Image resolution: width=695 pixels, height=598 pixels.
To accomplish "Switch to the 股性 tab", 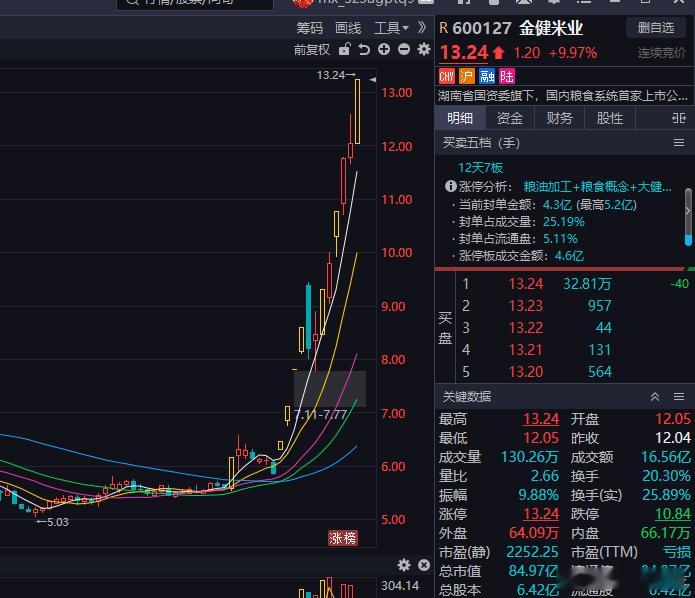I will pos(609,118).
